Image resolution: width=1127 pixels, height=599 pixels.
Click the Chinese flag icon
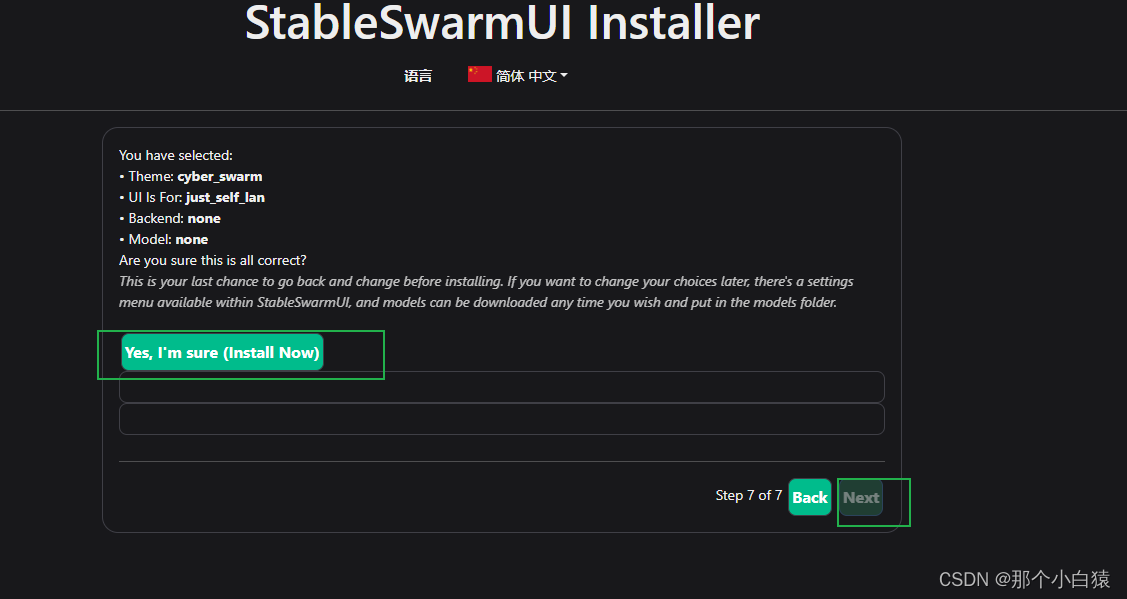click(479, 74)
